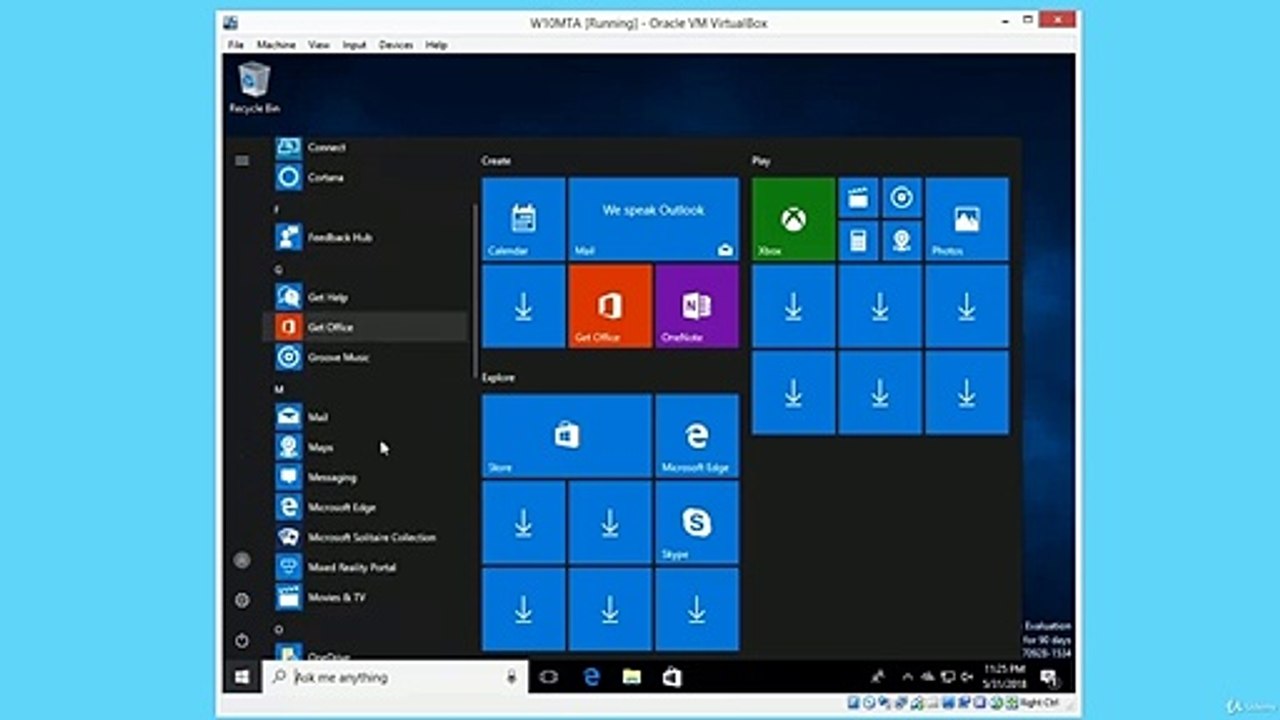
Task: Open Maps from the app list
Action: click(365, 447)
